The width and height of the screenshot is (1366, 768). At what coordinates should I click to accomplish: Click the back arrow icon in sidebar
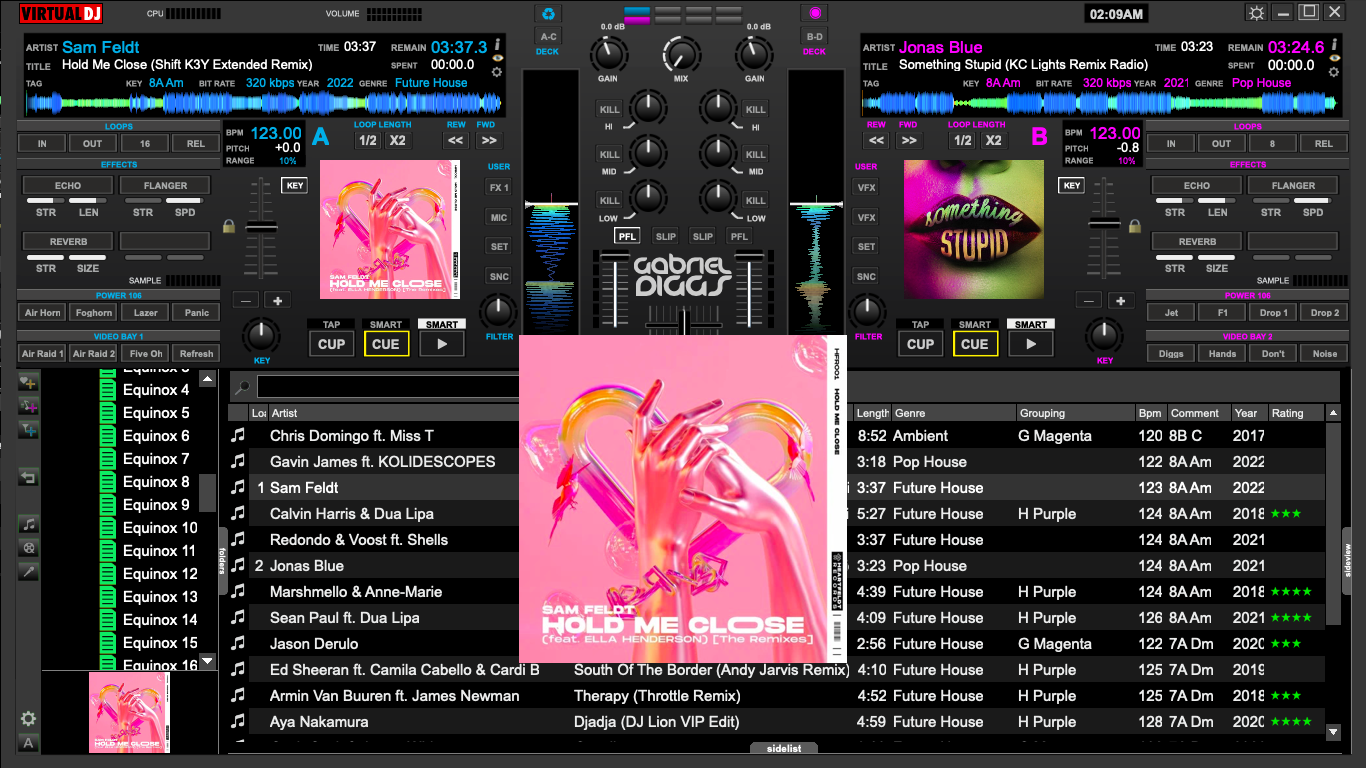click(x=29, y=478)
